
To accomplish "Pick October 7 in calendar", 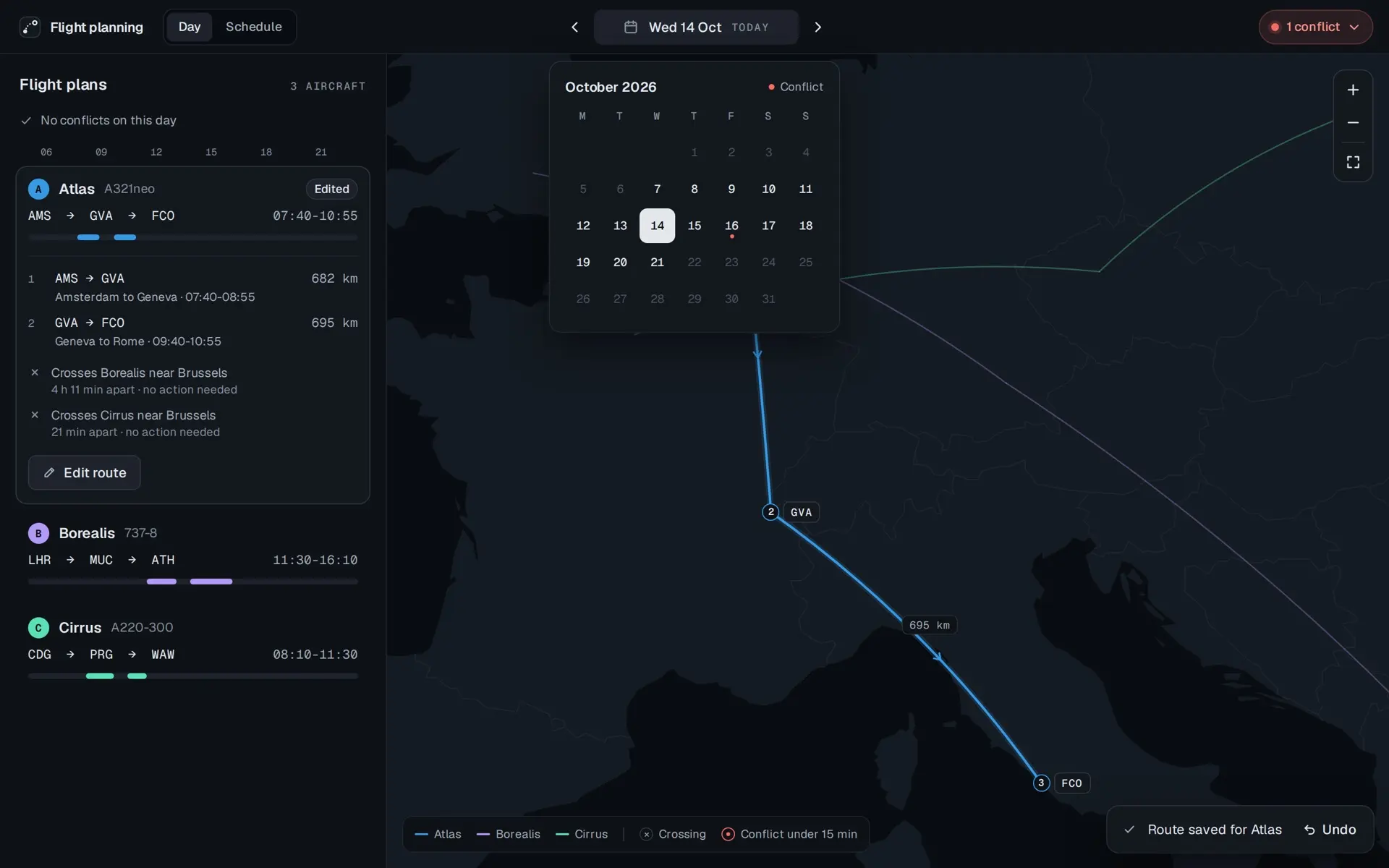I will [x=657, y=189].
